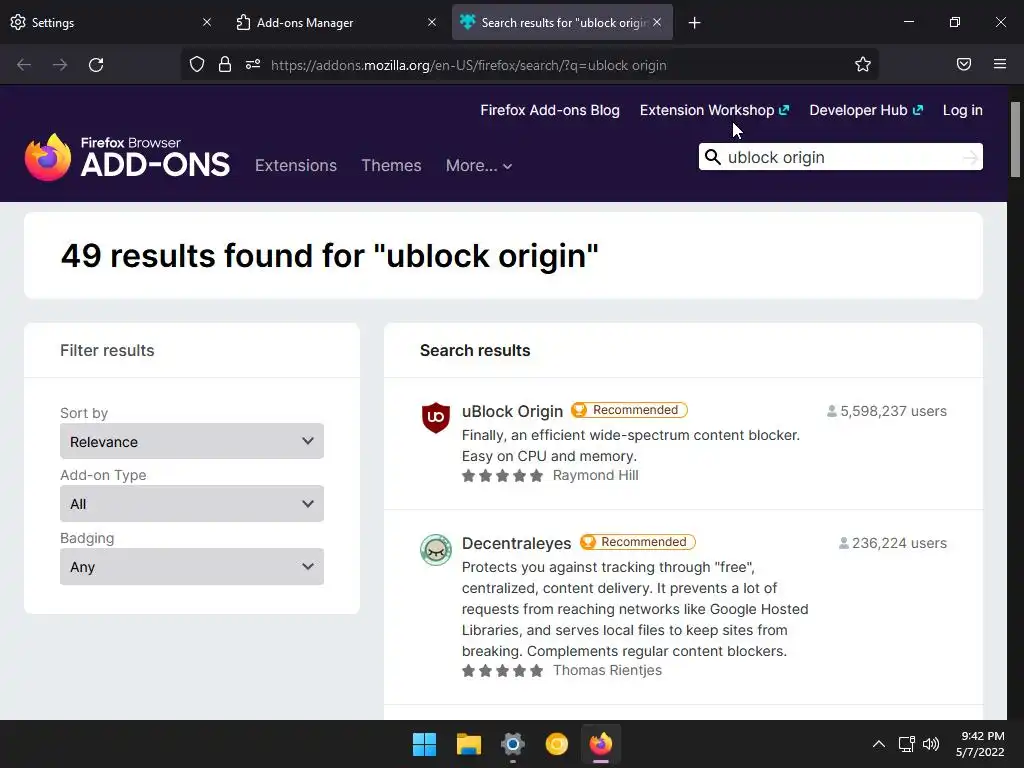1024x768 pixels.
Task: Click the site security padlock icon
Action: (x=225, y=65)
